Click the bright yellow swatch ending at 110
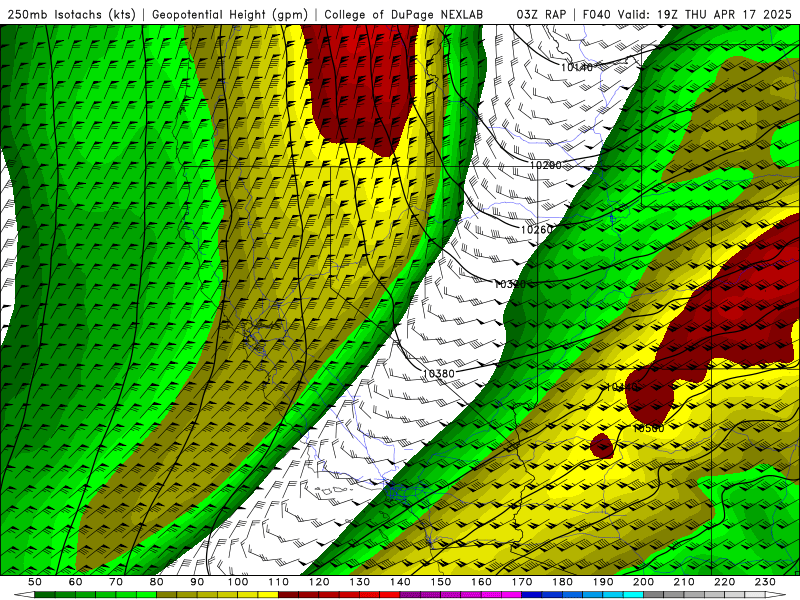800x600 pixels. 268,594
